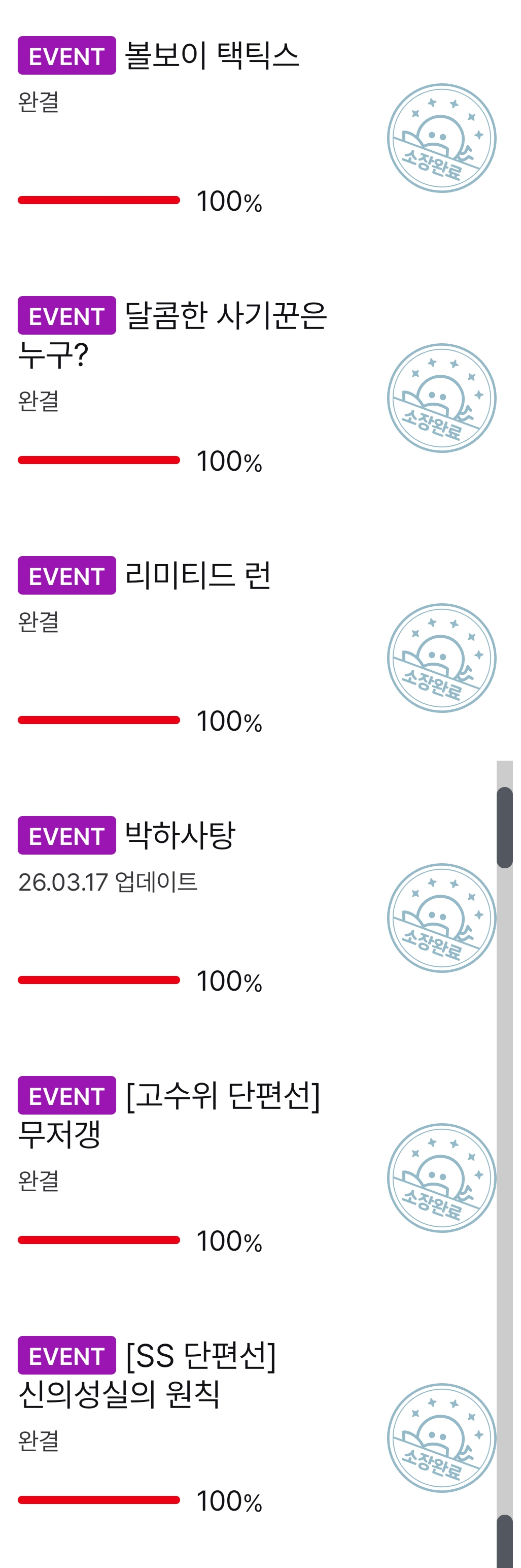Select the 박하사탕 title
The height and width of the screenshot is (1568, 521).
coord(180,836)
